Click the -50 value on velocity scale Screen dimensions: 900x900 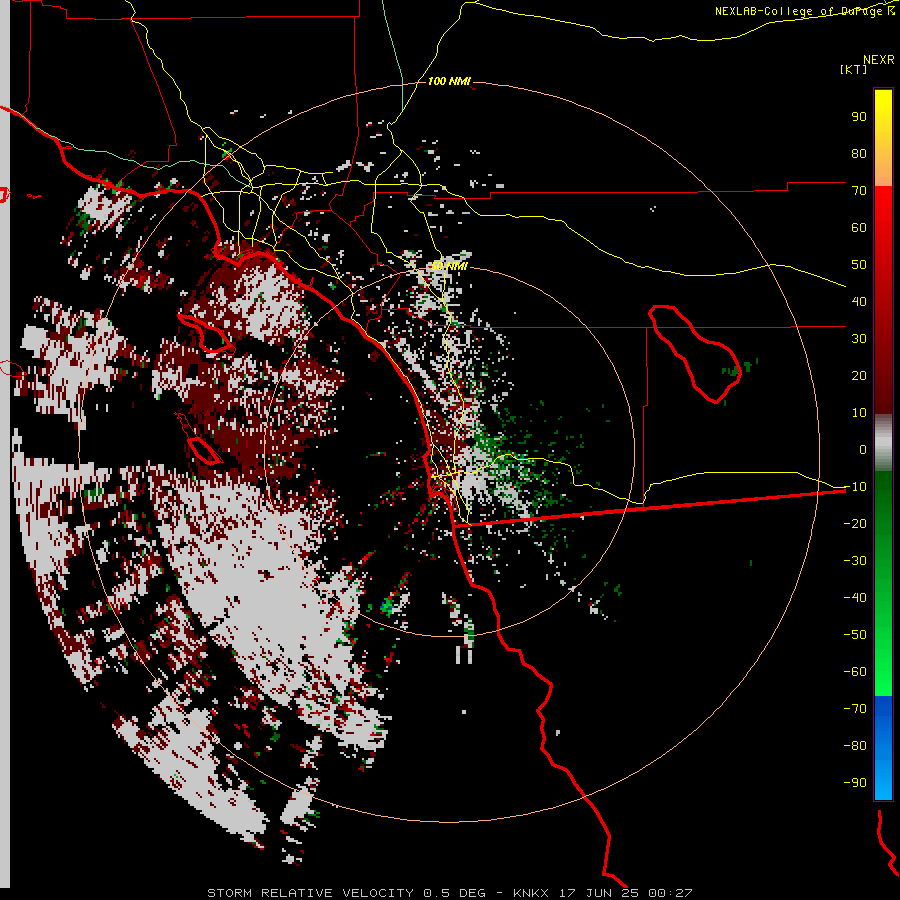point(855,635)
